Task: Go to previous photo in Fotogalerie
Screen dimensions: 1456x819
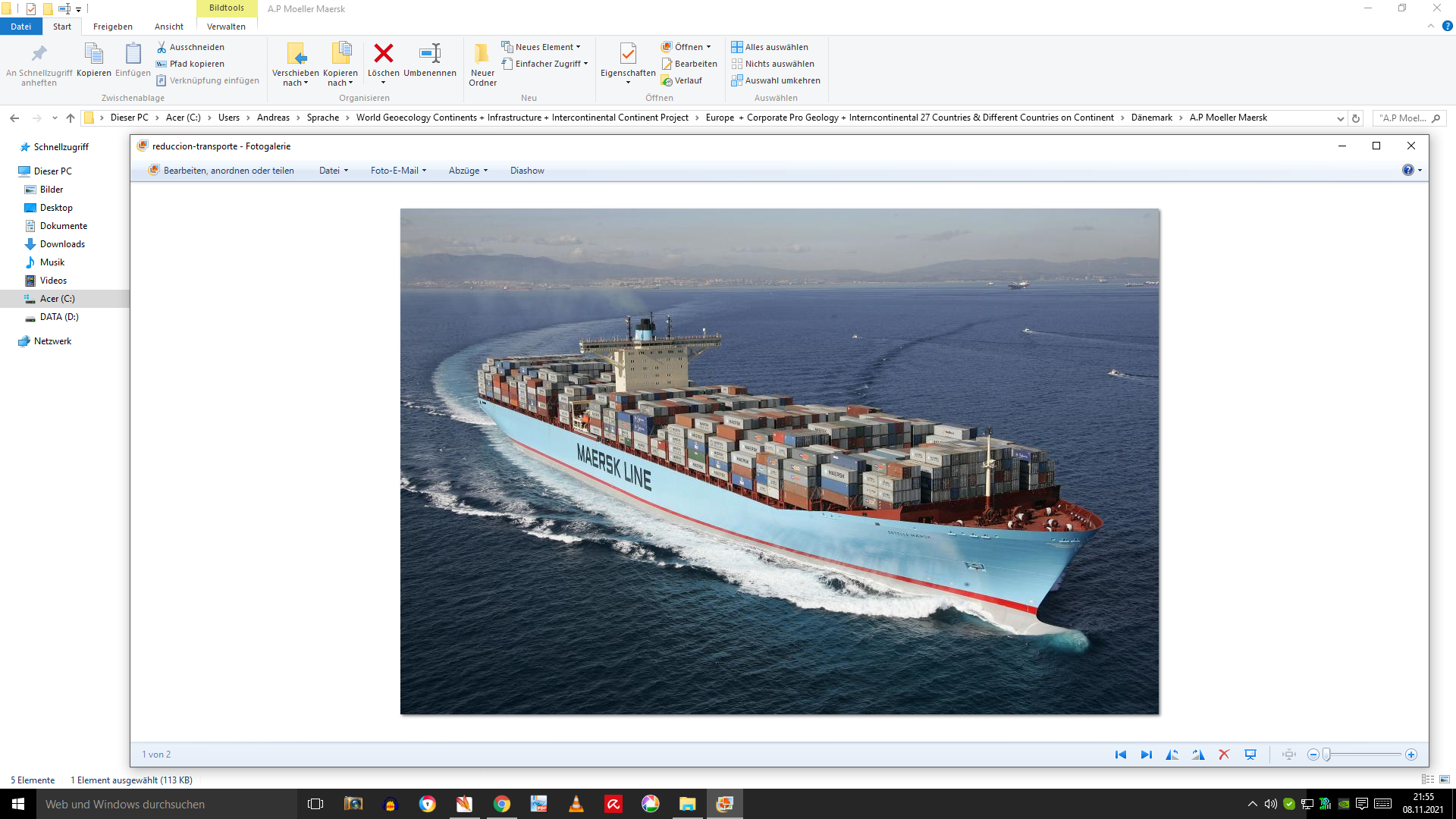Action: 1120,755
